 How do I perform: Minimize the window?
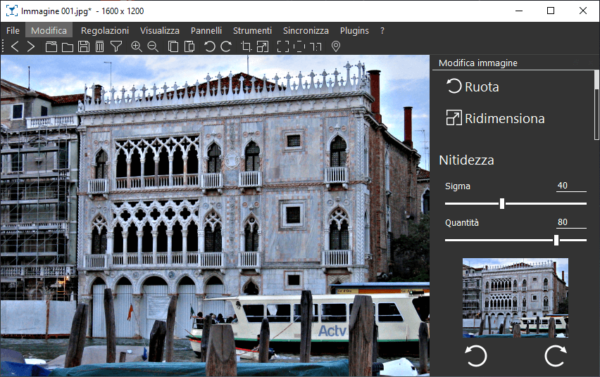pos(519,11)
